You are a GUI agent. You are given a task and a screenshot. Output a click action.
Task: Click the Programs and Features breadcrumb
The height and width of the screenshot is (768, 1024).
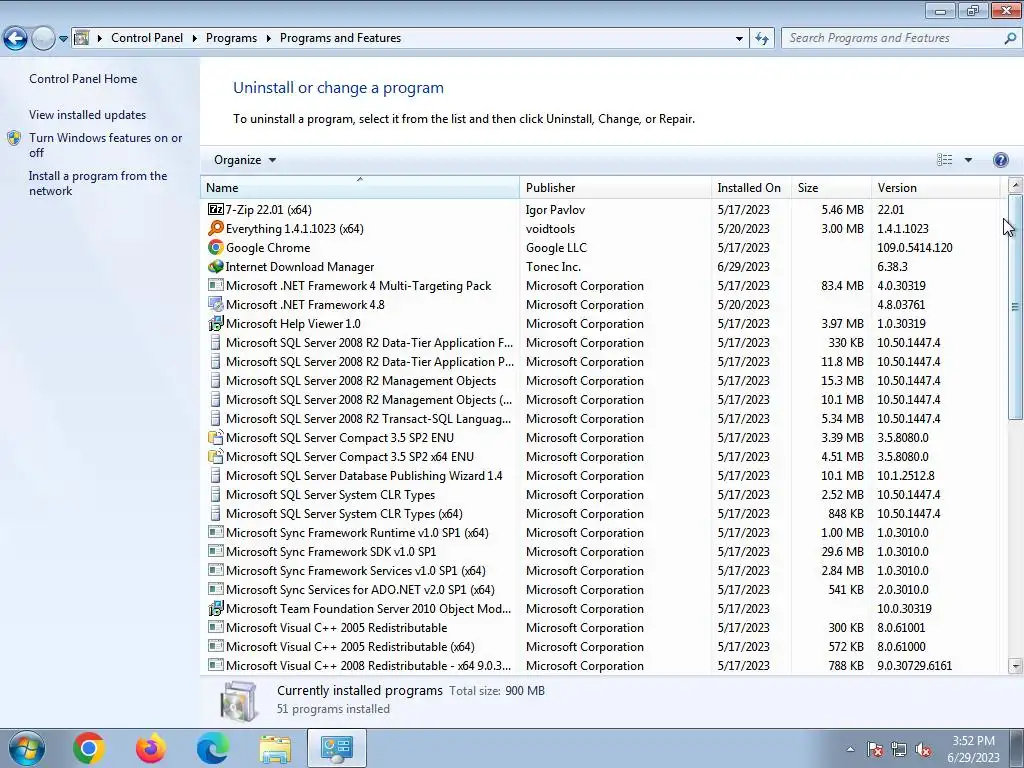point(340,38)
